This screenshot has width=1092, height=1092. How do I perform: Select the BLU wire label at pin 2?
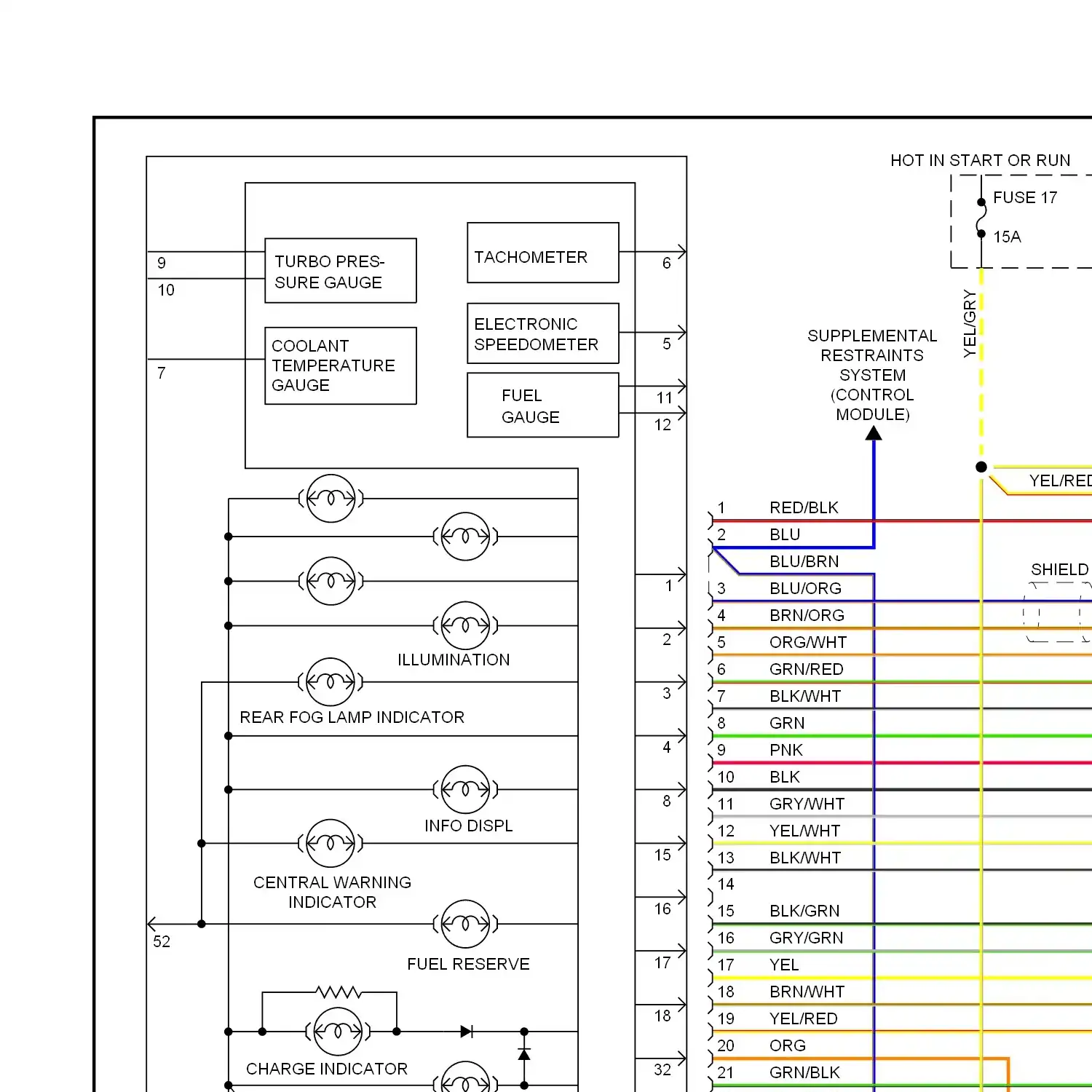[785, 534]
